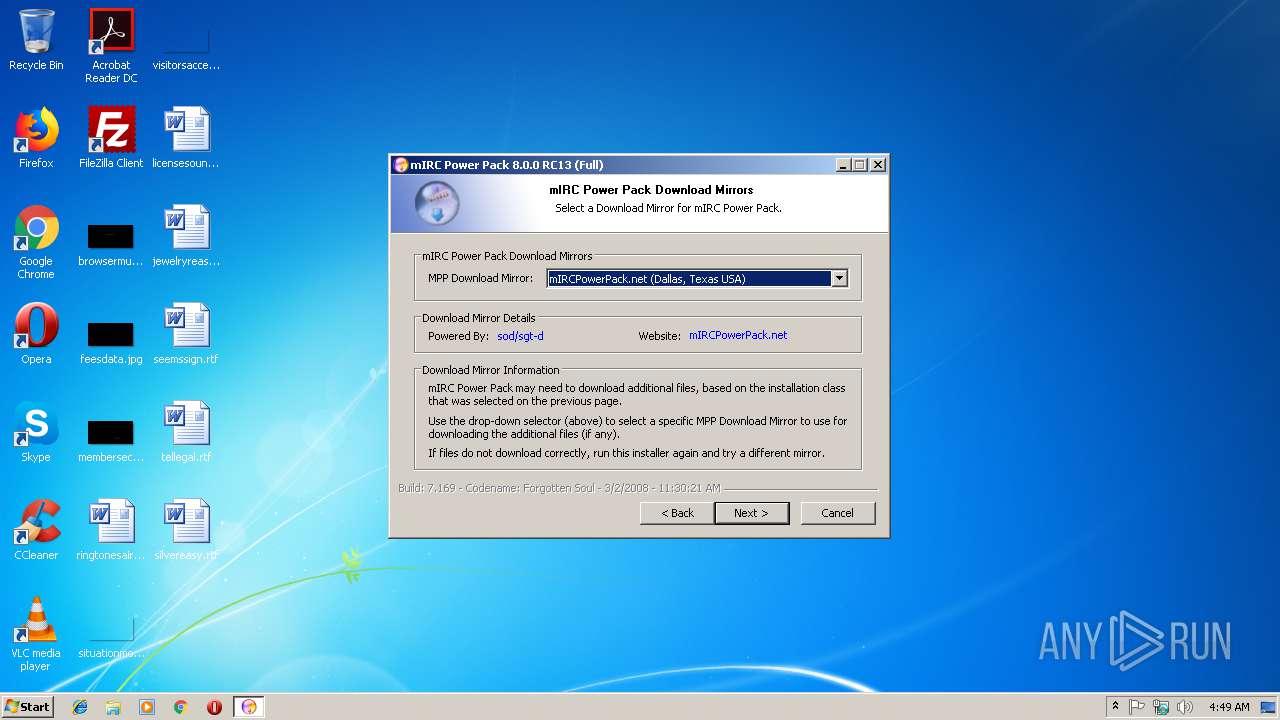The image size is (1280, 720).
Task: Open the network tray icon
Action: point(1161,707)
